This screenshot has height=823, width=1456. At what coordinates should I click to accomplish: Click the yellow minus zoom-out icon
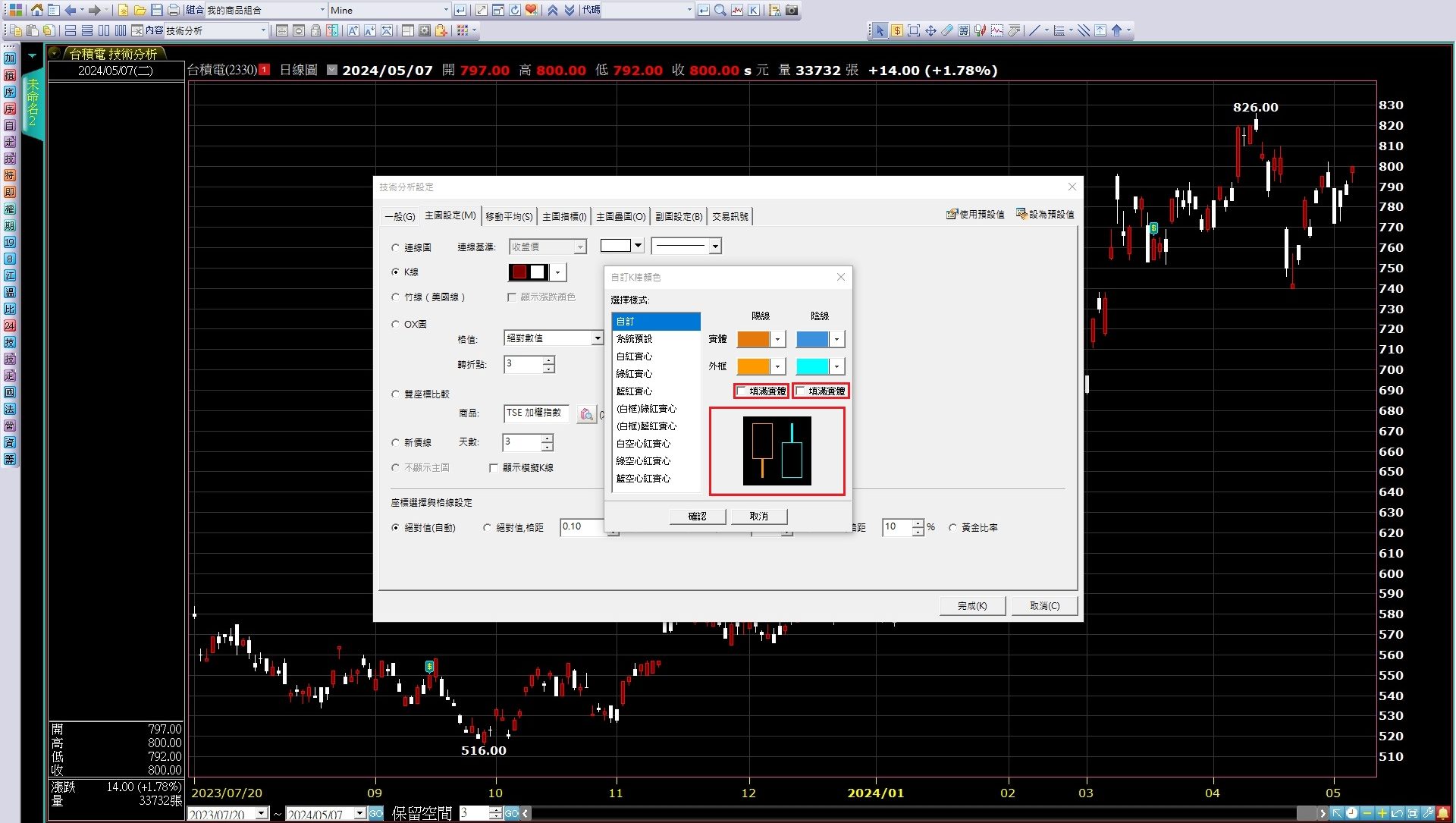coord(1367,813)
